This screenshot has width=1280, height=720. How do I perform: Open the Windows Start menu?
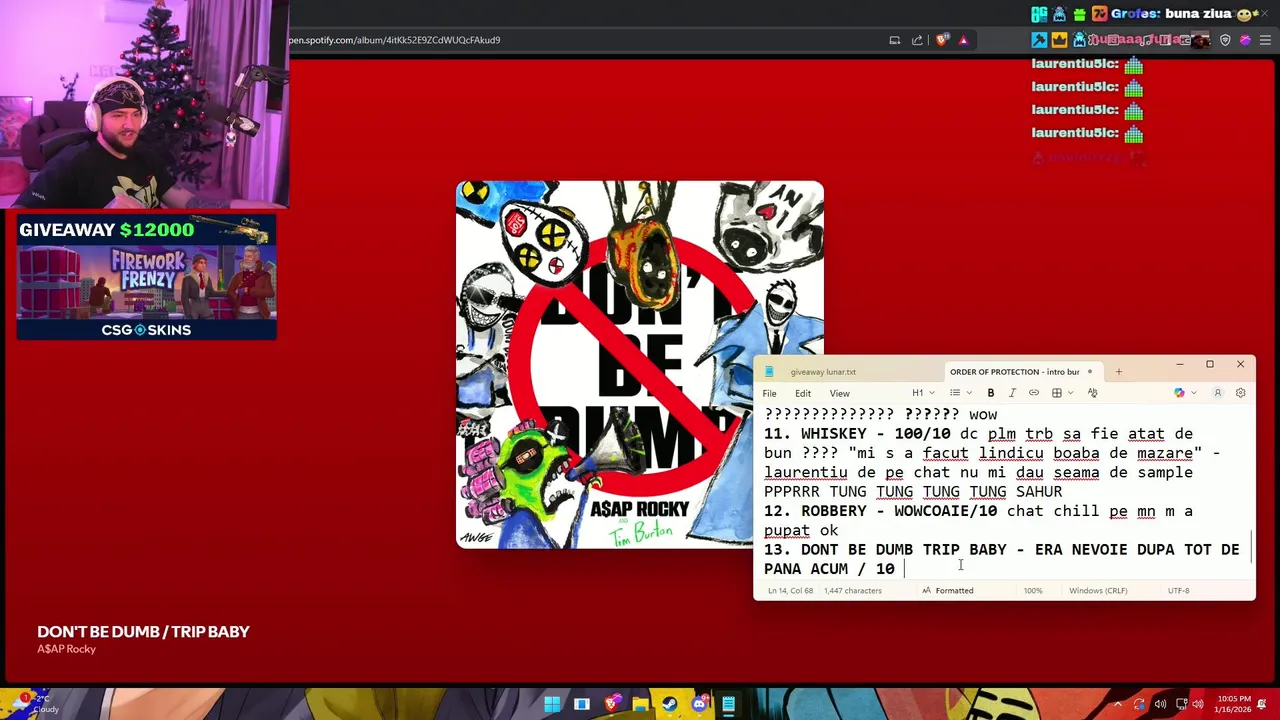552,704
